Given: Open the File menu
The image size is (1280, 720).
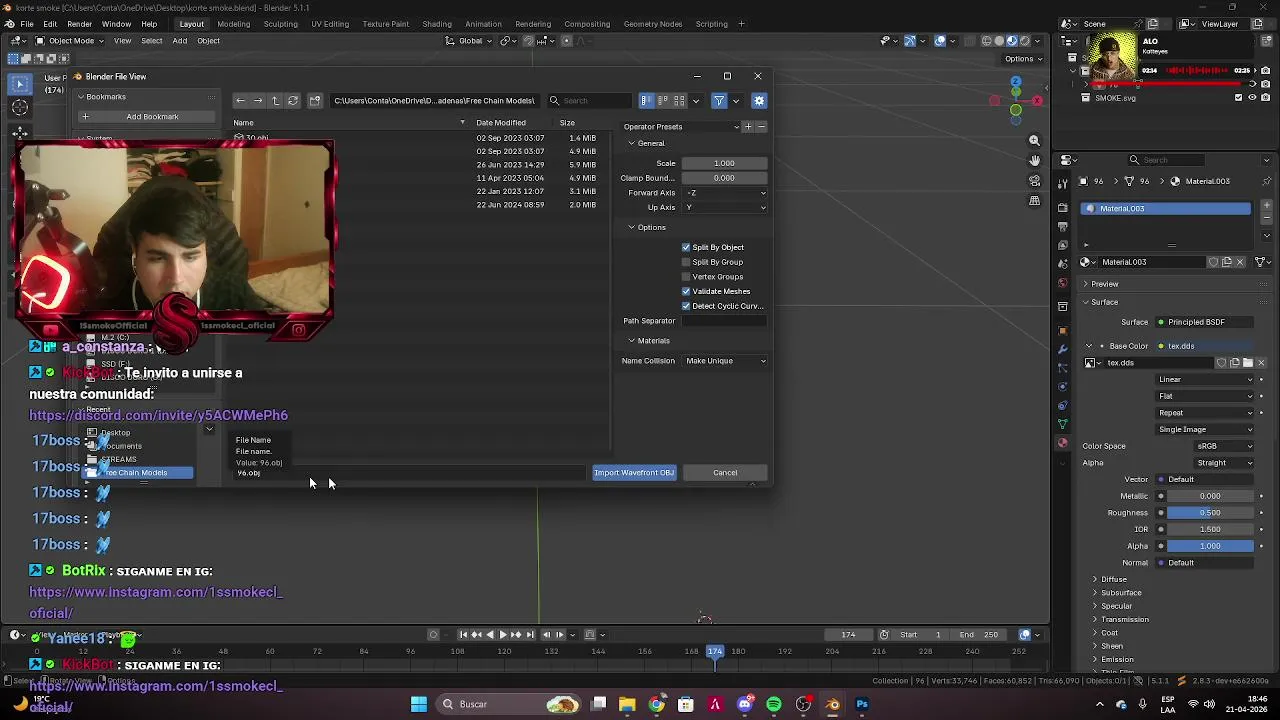Looking at the screenshot, I should point(27,24).
